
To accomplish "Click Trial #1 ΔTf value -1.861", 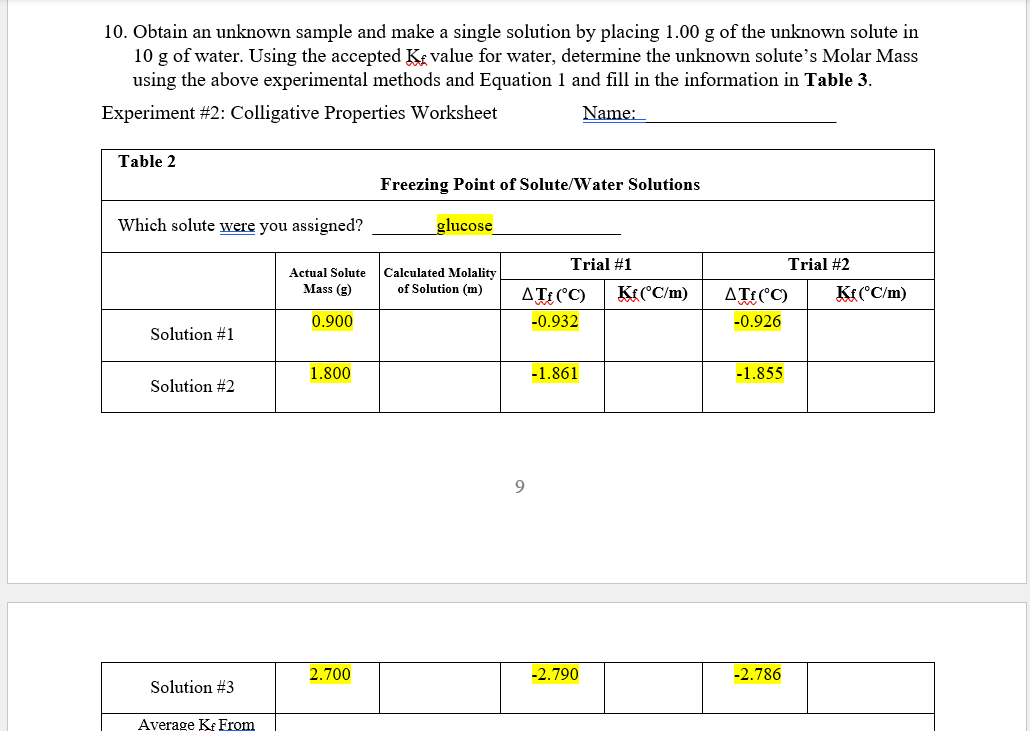I will 555,373.
